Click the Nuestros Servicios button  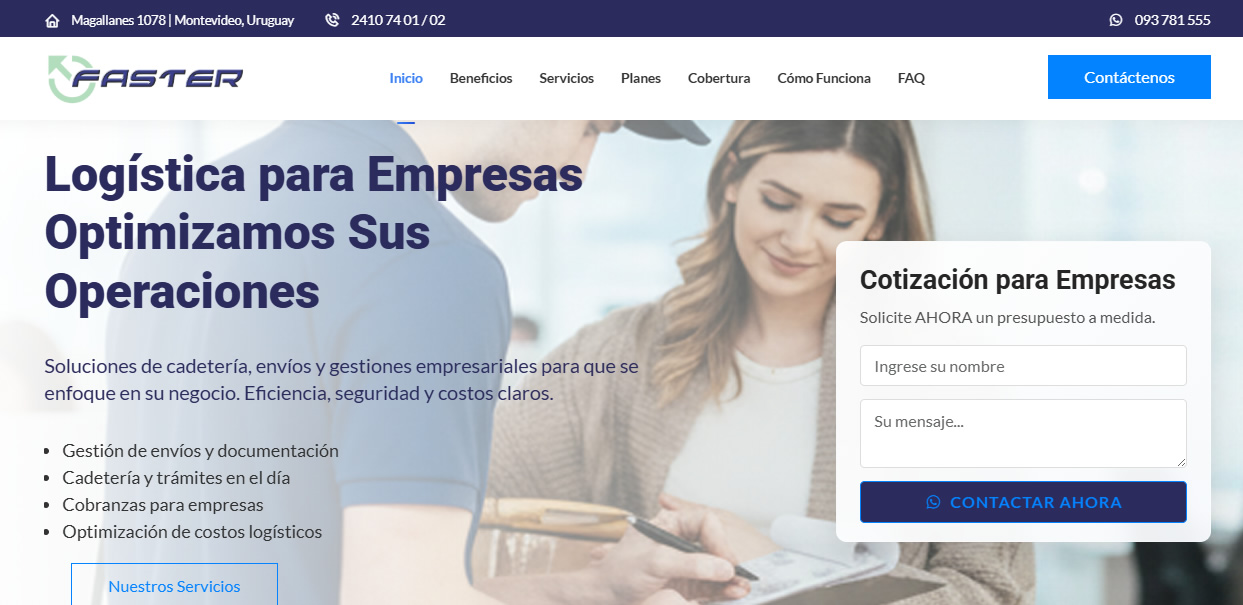174,585
